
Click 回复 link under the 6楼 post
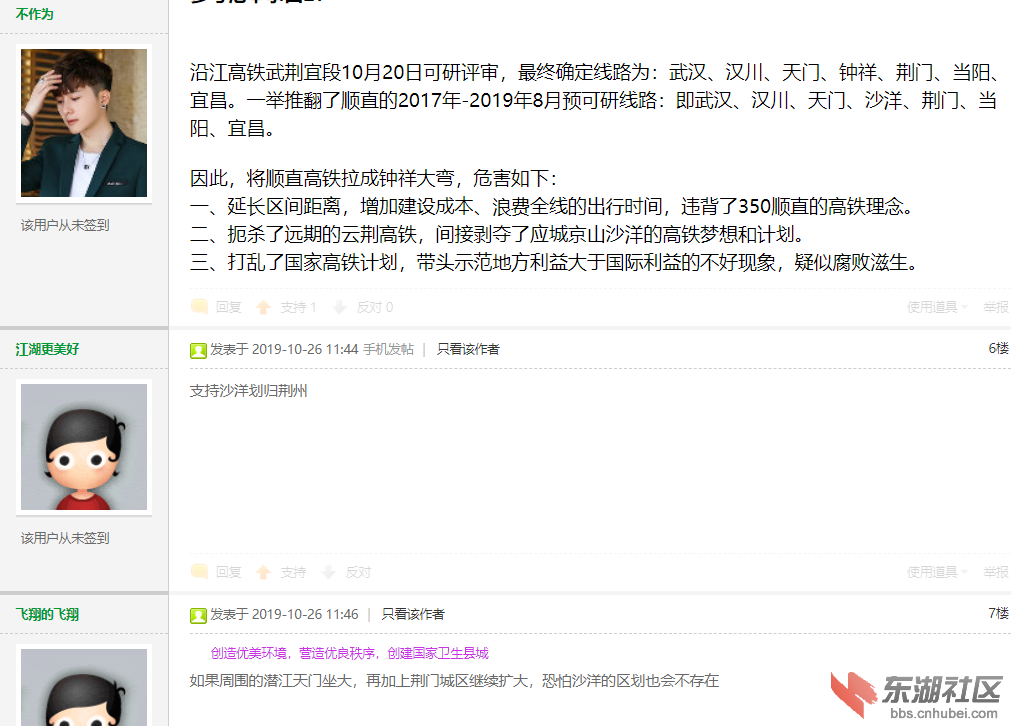tap(228, 573)
